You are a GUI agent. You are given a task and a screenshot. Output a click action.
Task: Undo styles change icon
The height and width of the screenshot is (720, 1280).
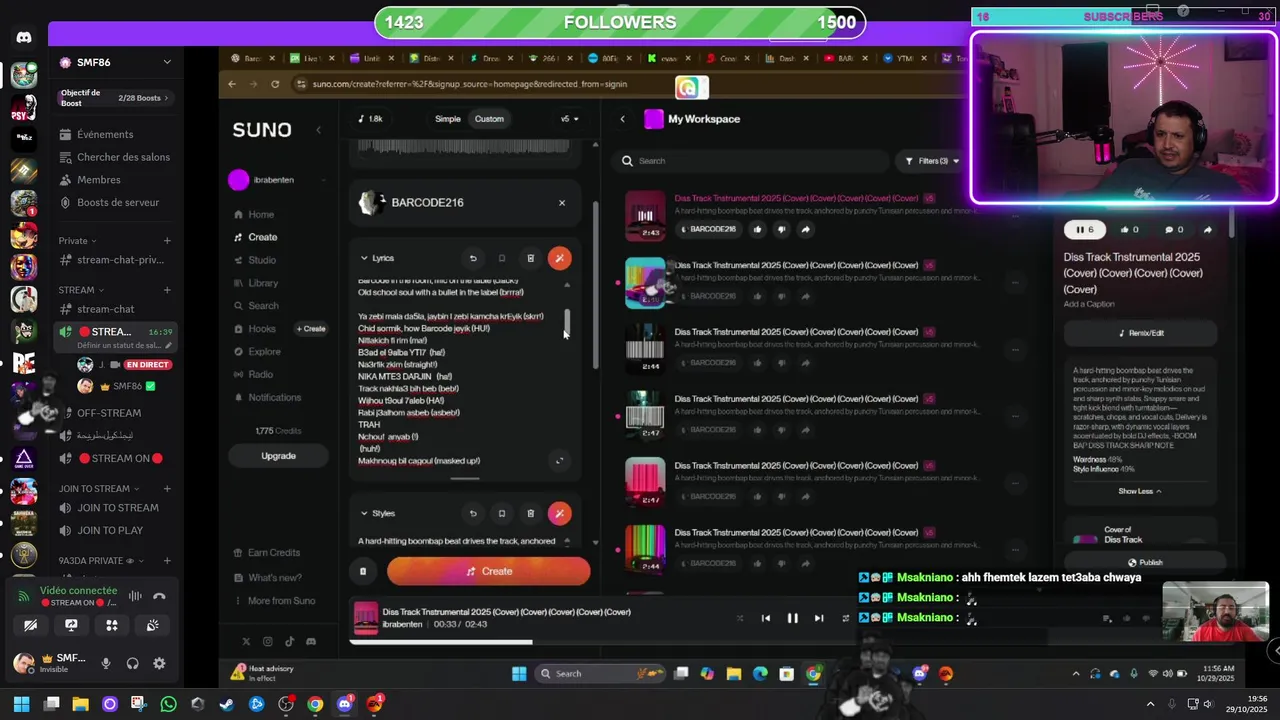click(473, 513)
